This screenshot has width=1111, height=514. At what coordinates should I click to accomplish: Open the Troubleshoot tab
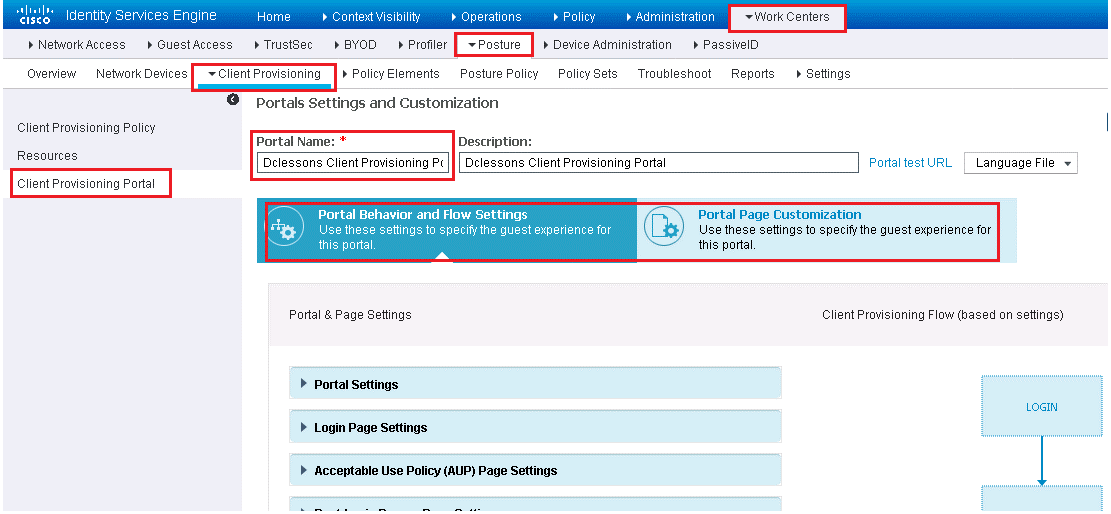(x=675, y=74)
